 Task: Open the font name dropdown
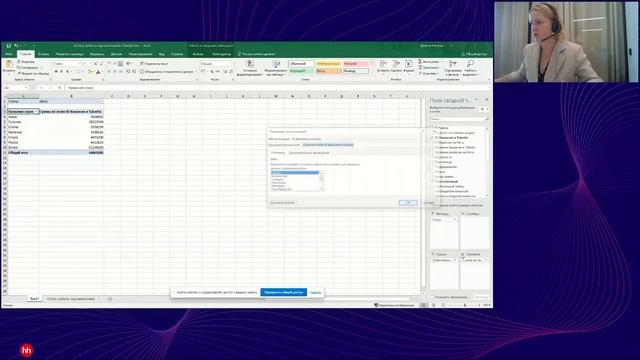pos(80,64)
